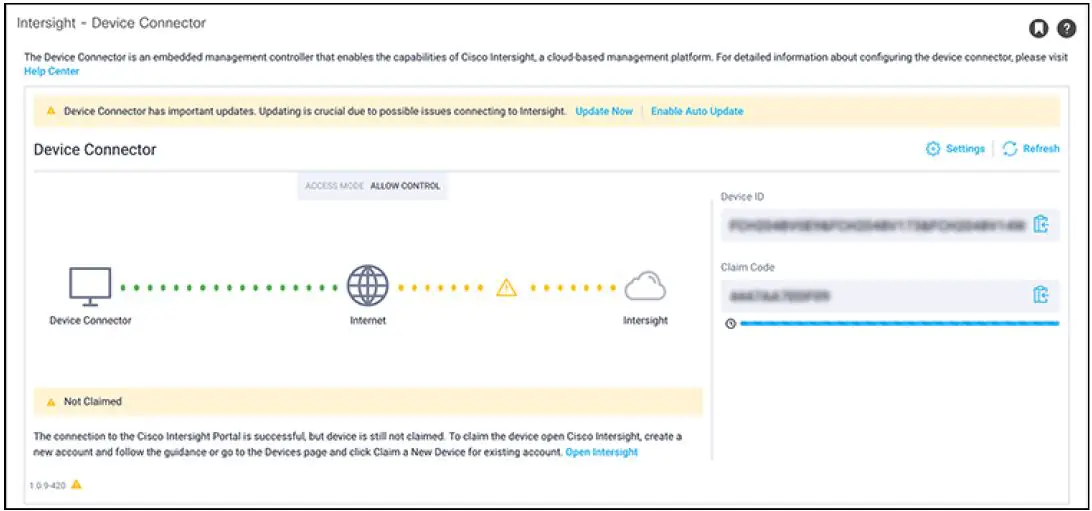
Task: Click the Internet label under the globe
Action: coord(368,321)
